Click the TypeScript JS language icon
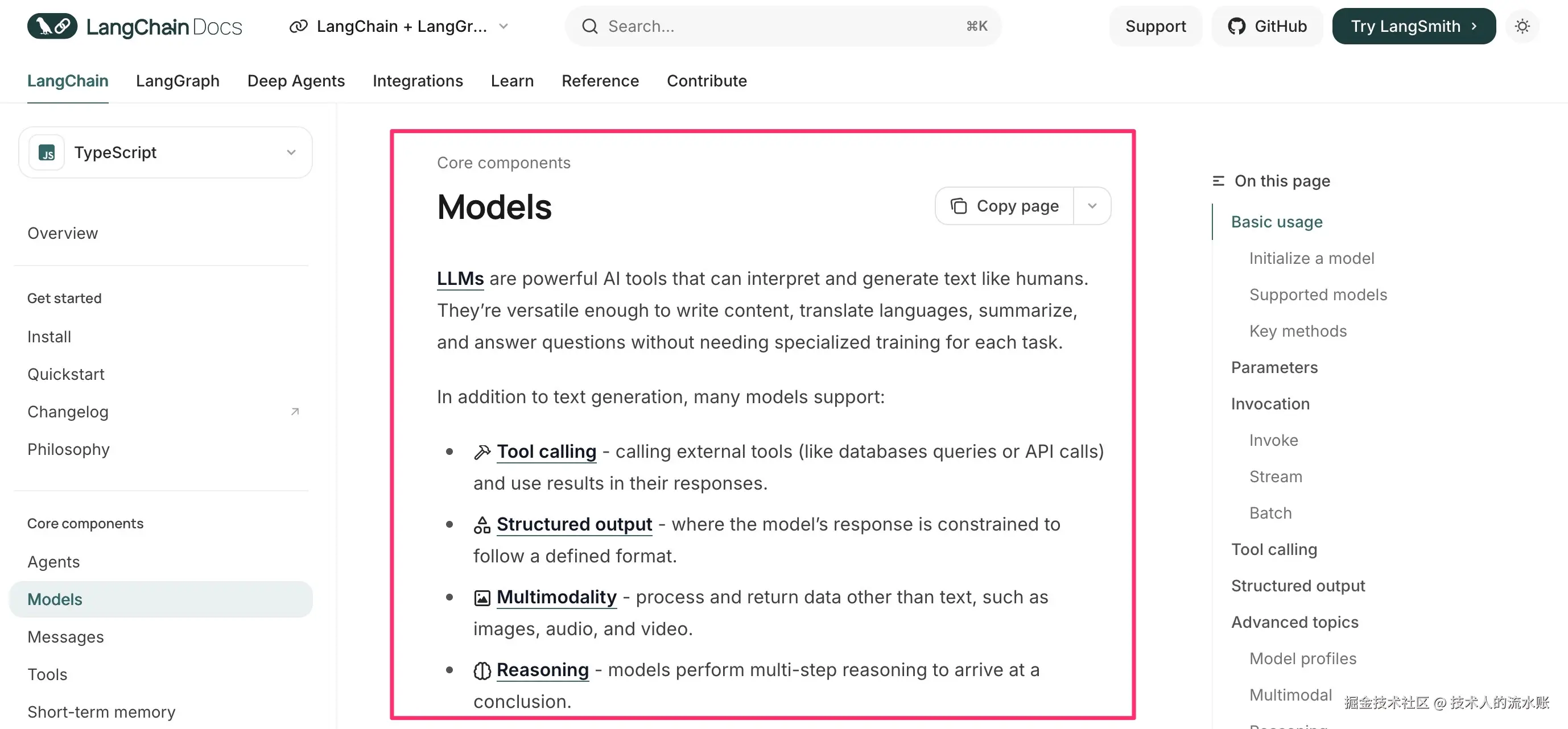This screenshot has height=729, width=1568. tap(47, 153)
